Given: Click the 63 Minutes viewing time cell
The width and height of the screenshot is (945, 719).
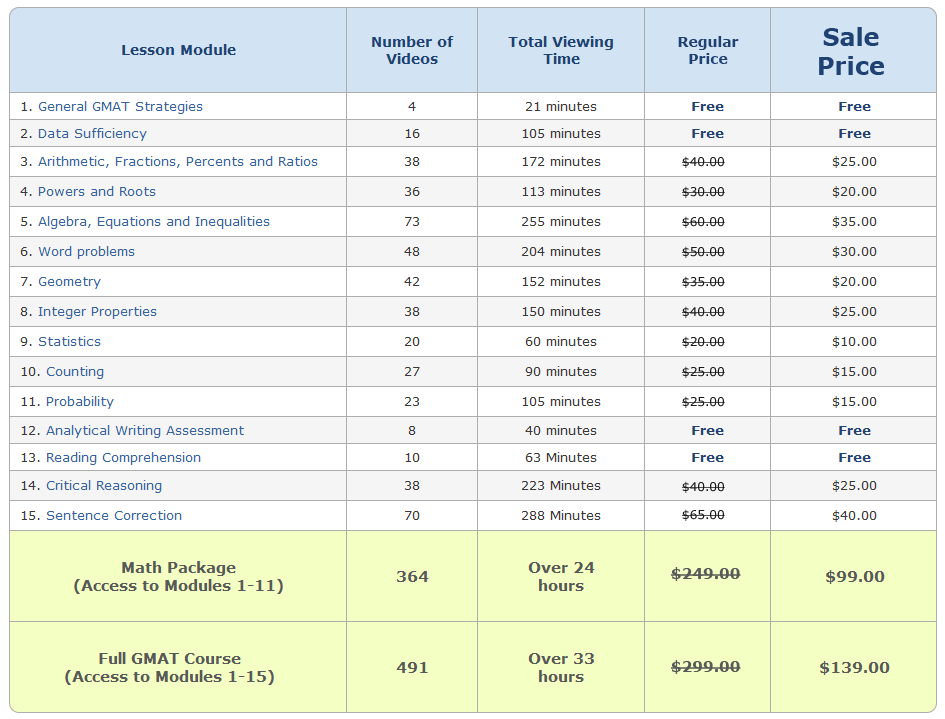Looking at the screenshot, I should click(561, 458).
